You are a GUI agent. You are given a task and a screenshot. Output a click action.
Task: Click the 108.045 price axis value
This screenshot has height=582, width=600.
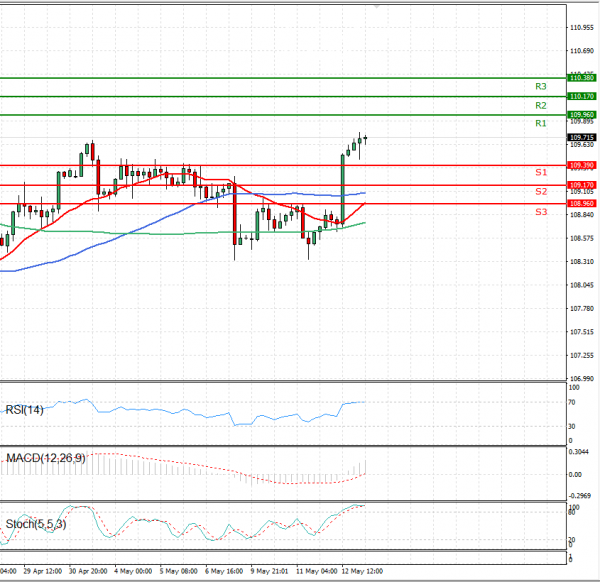tap(582, 285)
